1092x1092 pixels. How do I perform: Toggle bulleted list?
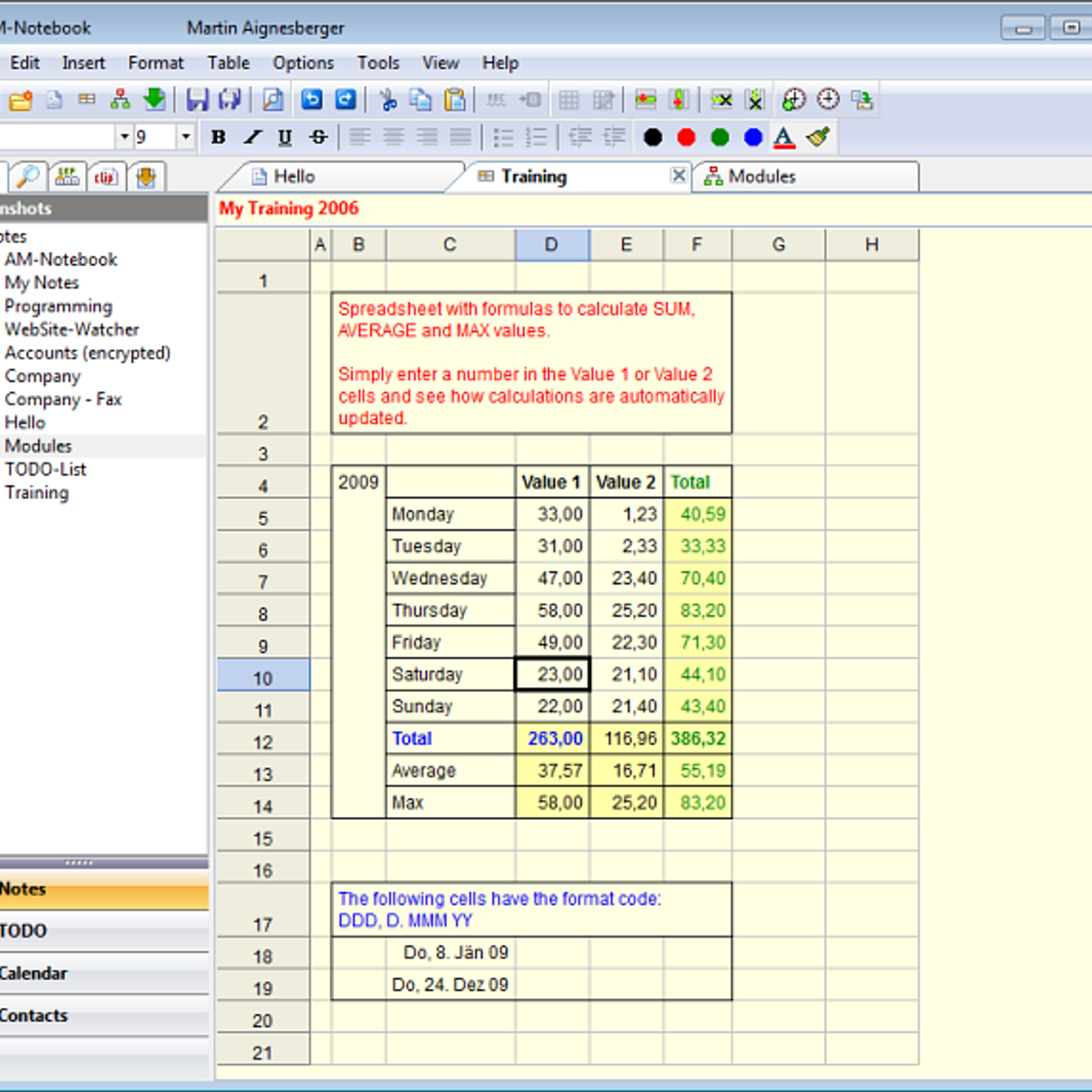point(504,137)
